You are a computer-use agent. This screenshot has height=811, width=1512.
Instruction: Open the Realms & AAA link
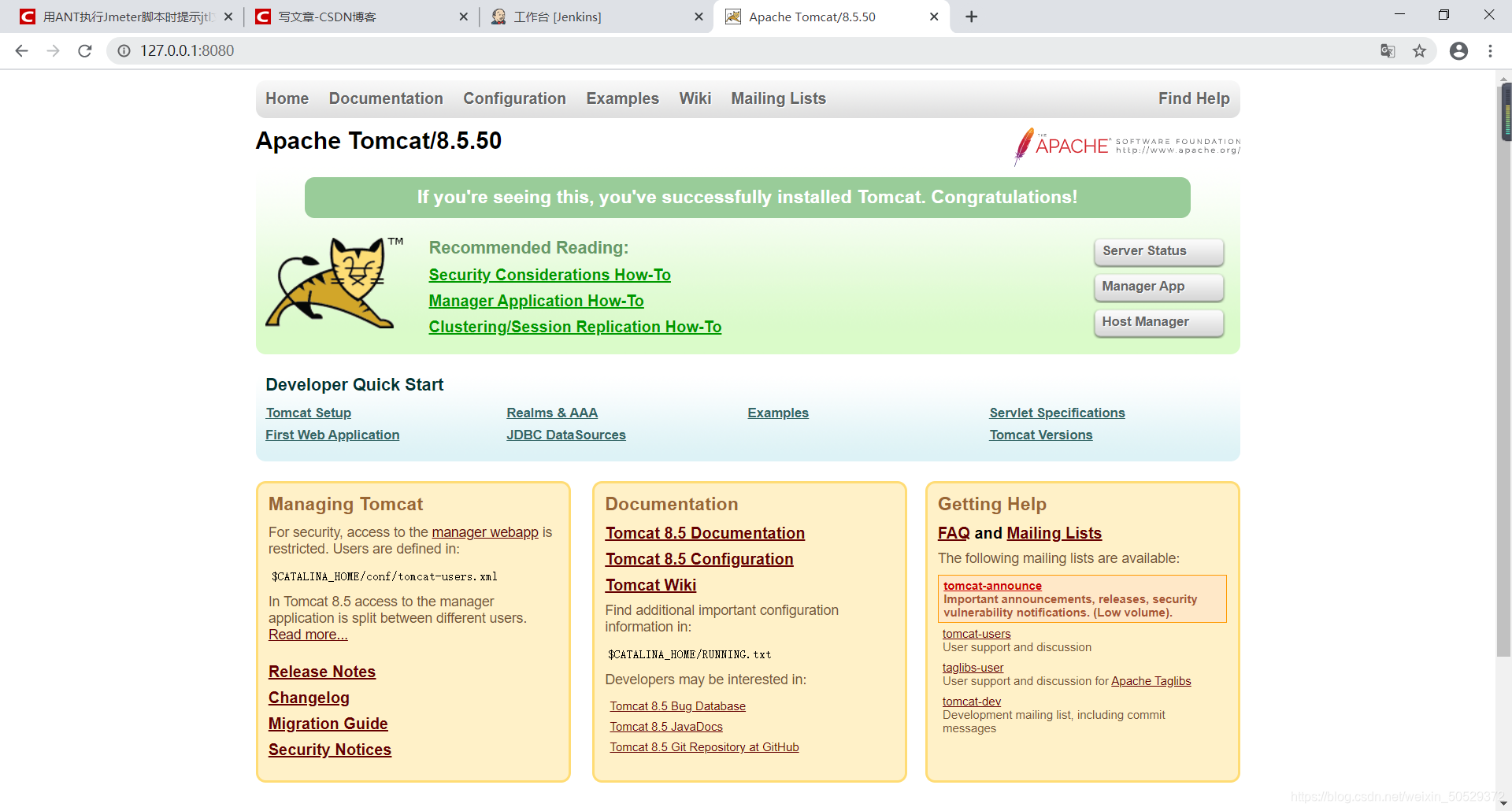tap(552, 413)
